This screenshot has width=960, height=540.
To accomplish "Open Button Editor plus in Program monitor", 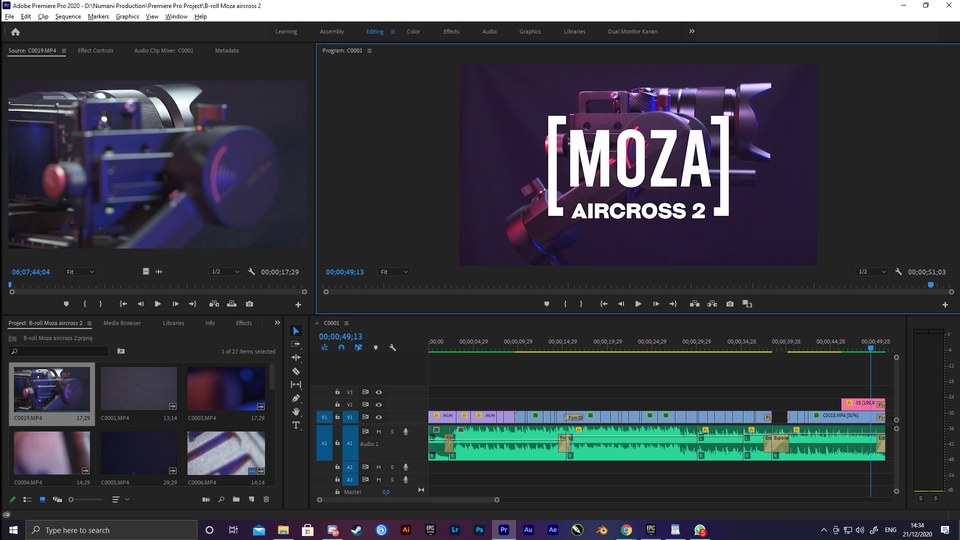I will click(945, 304).
